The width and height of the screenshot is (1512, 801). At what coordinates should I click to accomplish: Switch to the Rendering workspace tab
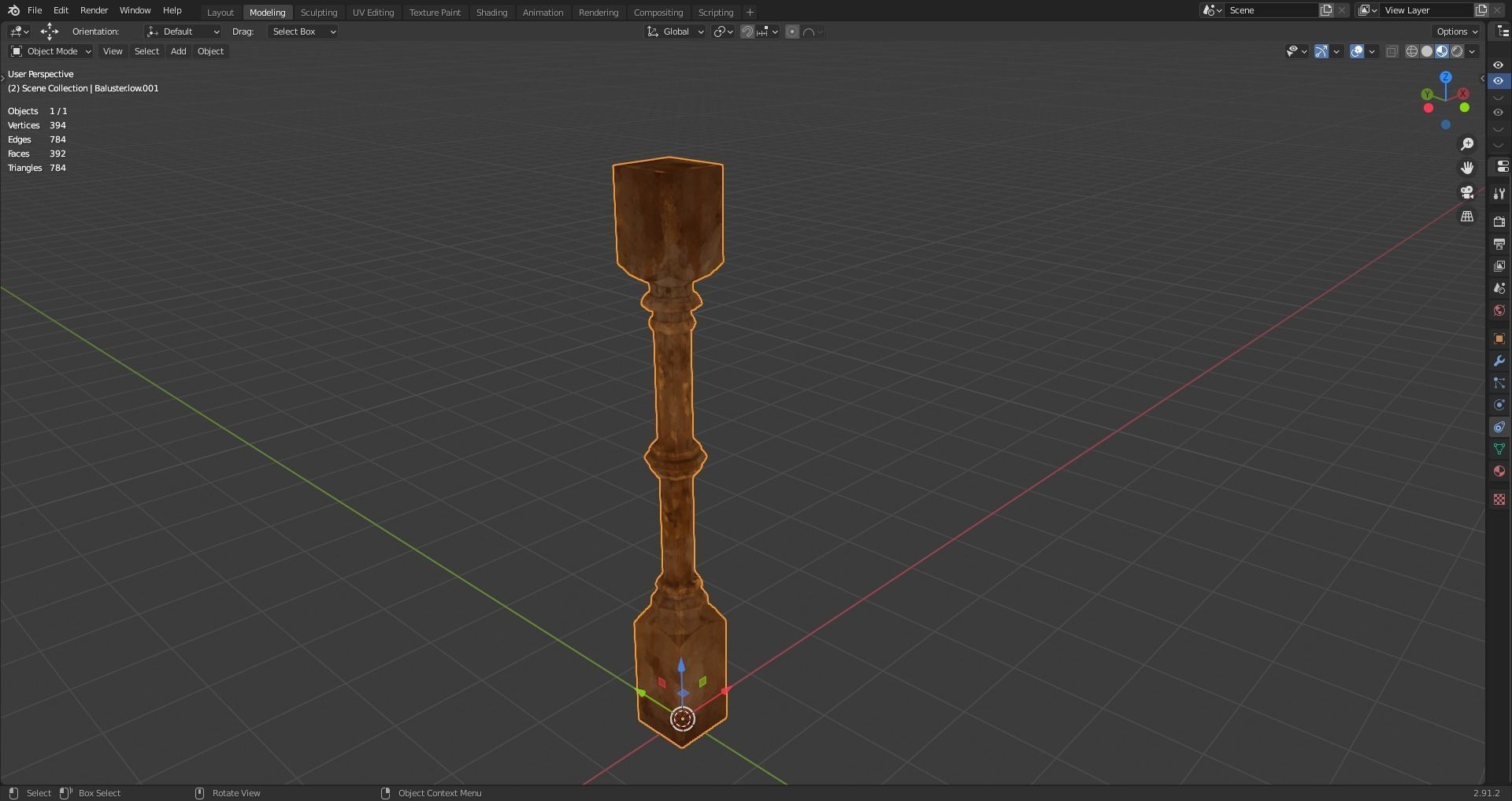click(x=598, y=13)
